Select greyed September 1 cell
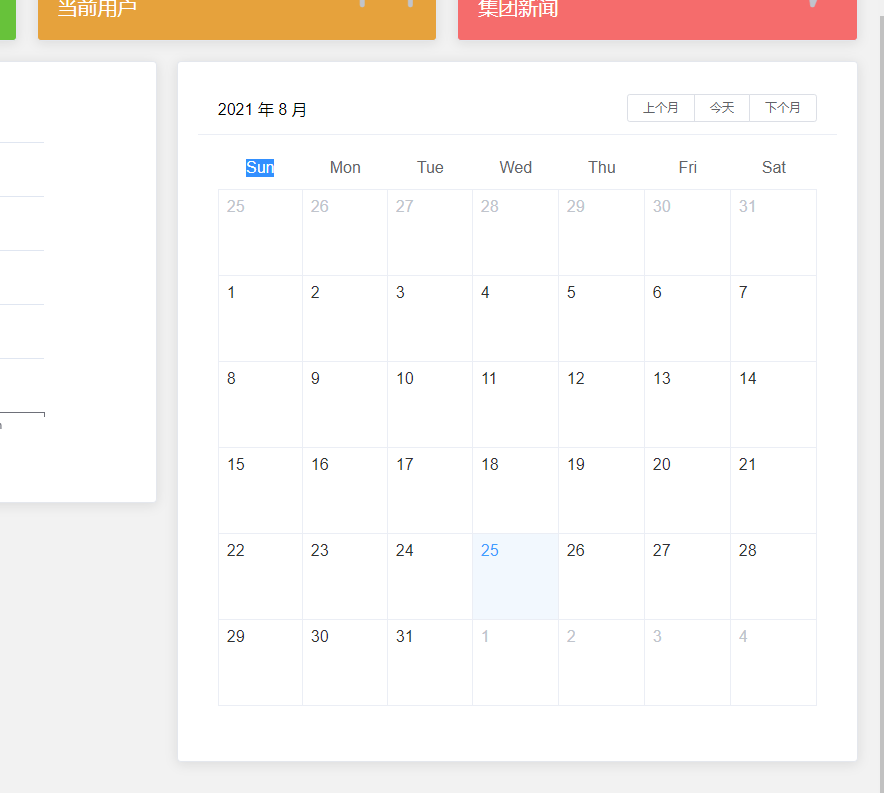 tap(515, 663)
